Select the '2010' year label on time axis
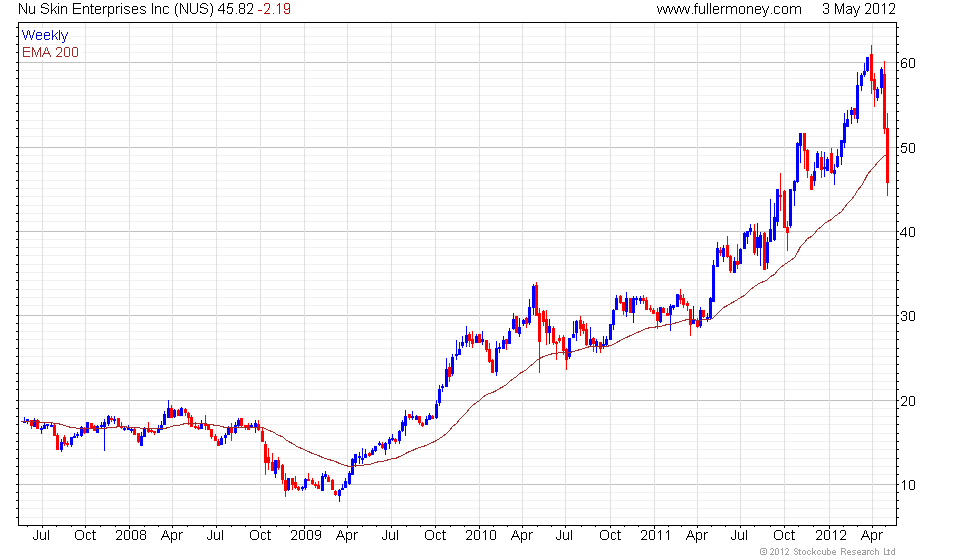This screenshot has width=980, height=560. pyautogui.click(x=481, y=536)
